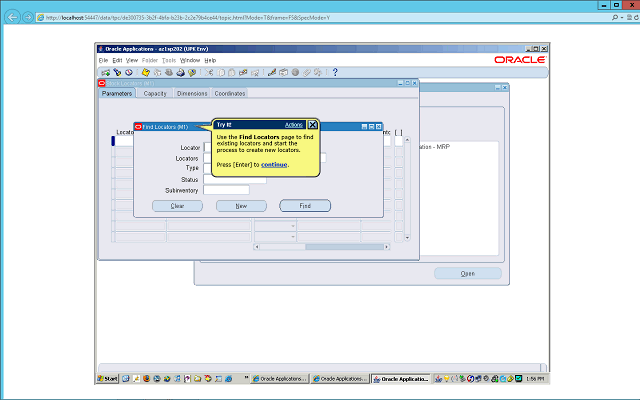
Task: Switch to the Coordinates tab
Action: tap(230, 93)
